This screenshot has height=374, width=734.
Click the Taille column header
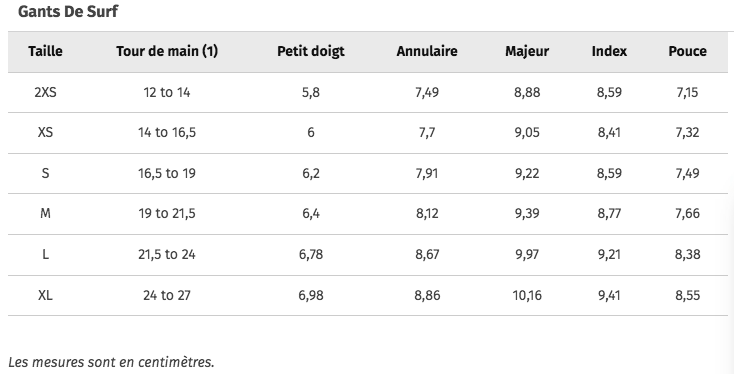point(45,51)
